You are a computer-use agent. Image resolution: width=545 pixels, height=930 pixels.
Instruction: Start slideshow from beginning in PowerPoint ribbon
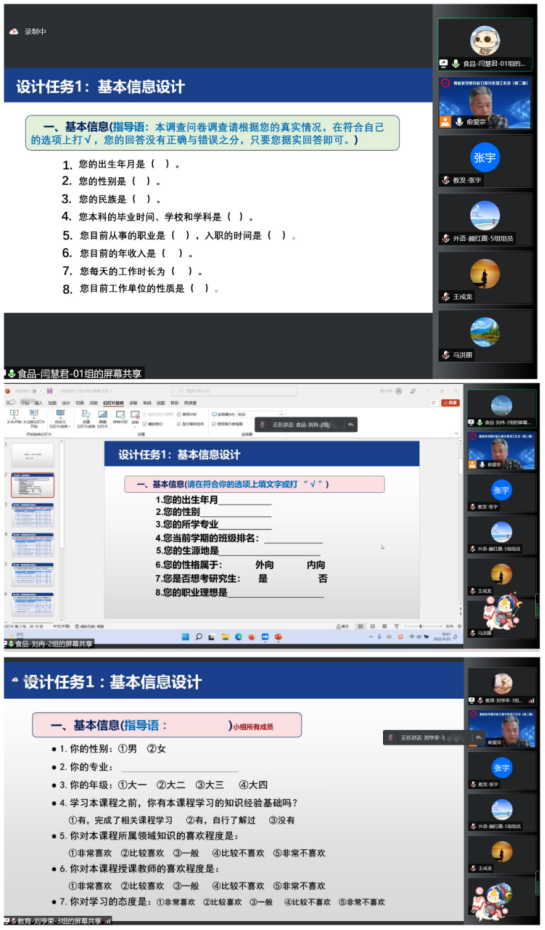pyautogui.click(x=14, y=417)
